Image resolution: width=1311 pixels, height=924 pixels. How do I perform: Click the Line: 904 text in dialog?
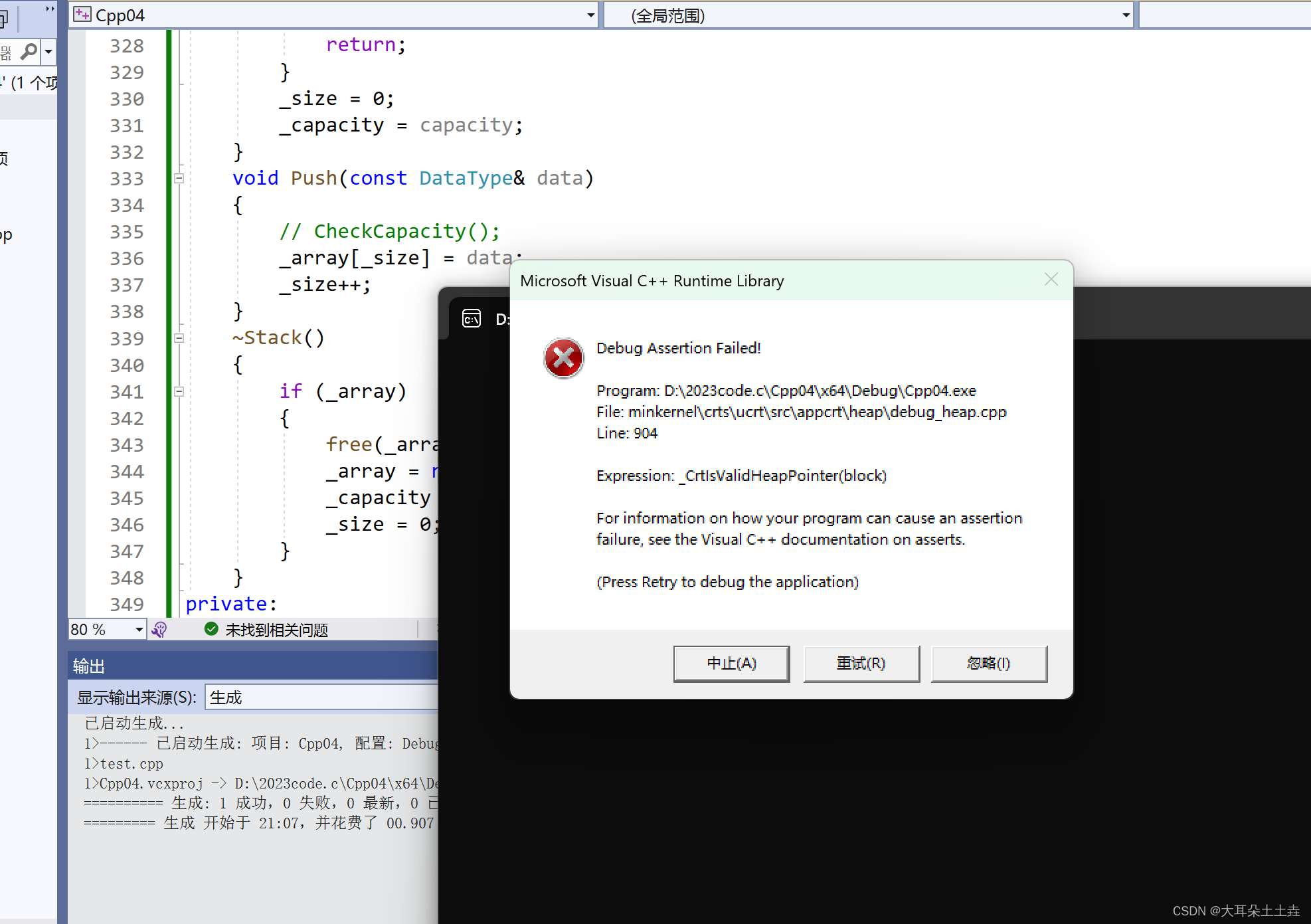(x=627, y=433)
